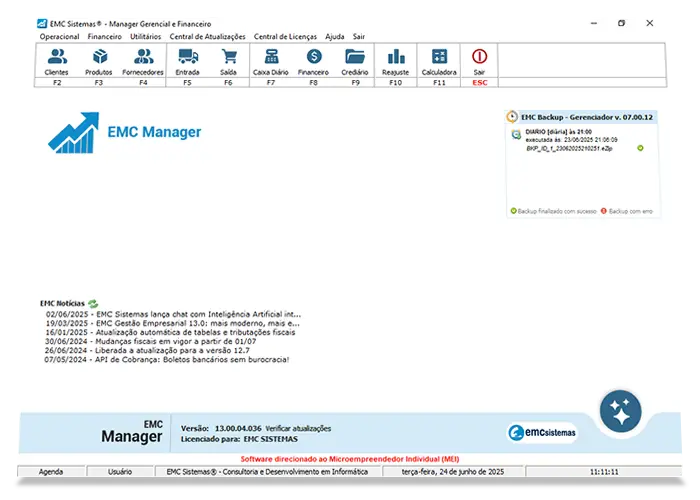
Task: Launch the Calculadora icon
Action: coord(439,57)
